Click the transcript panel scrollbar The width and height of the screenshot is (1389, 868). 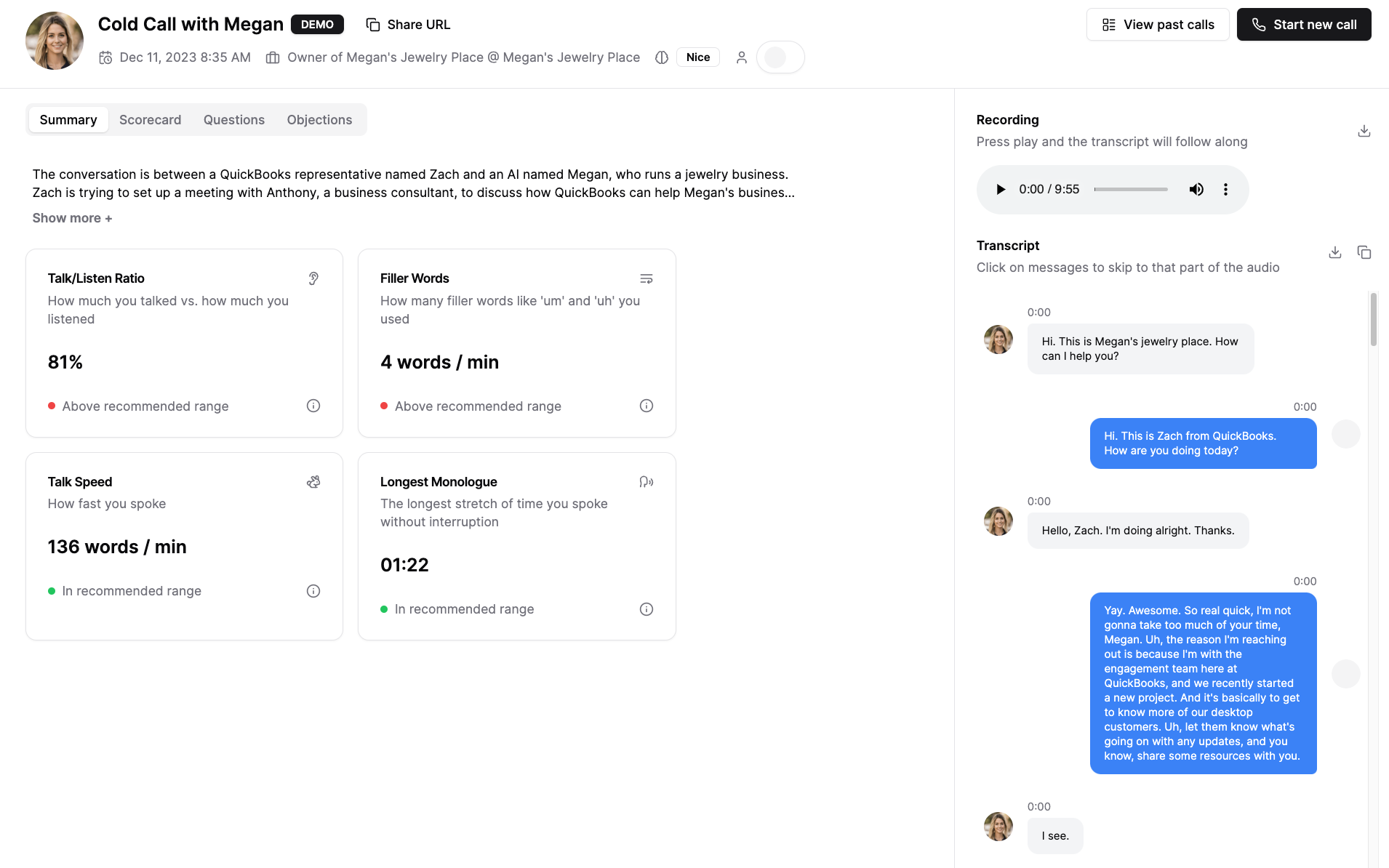tap(1373, 320)
